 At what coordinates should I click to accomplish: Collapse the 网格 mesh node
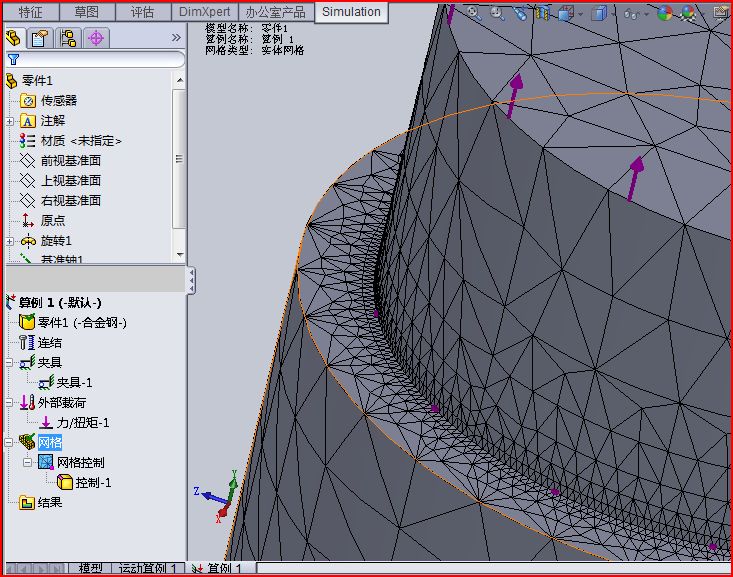click(x=9, y=442)
